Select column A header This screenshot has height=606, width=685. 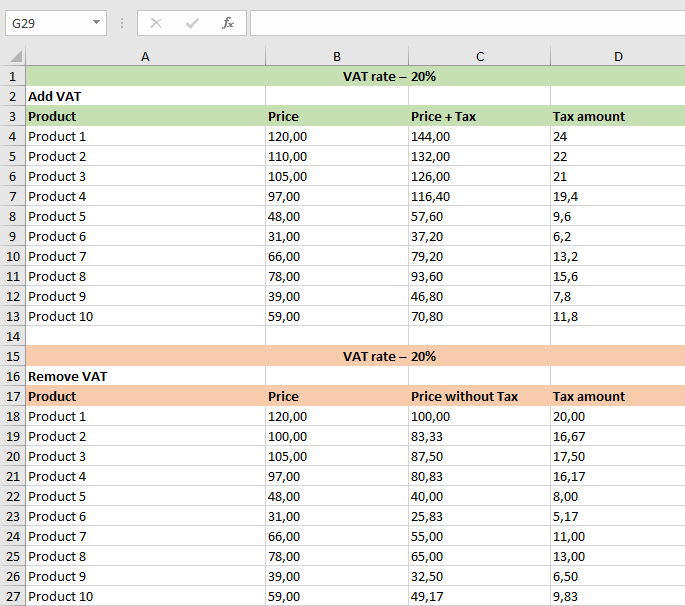145,57
